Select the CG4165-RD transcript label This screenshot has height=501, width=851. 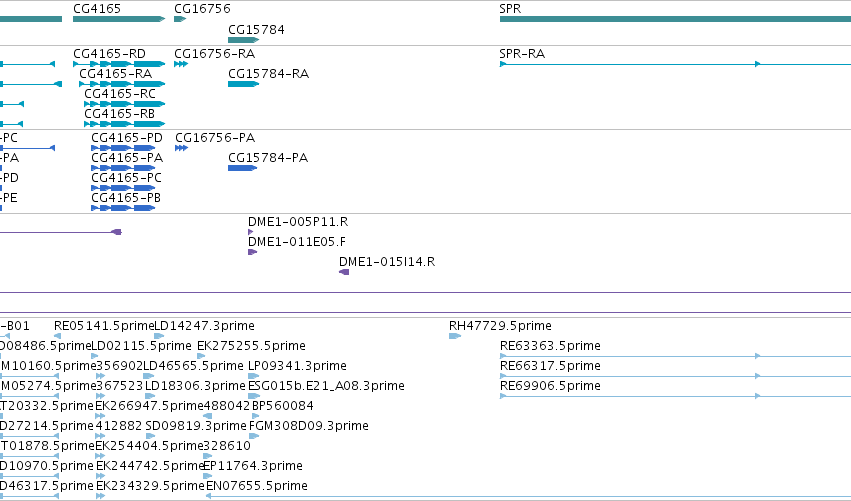pos(110,53)
